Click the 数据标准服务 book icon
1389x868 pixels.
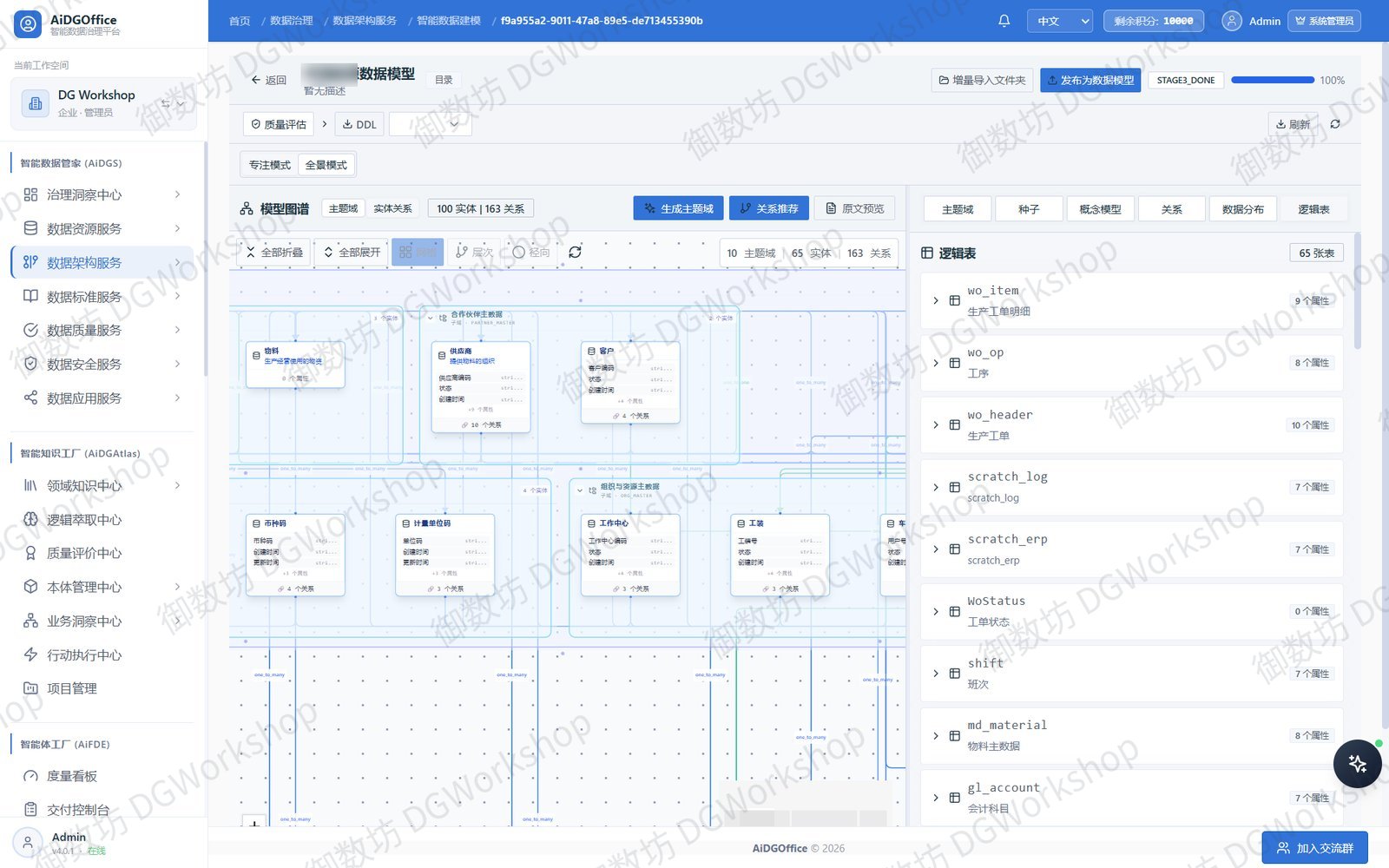click(x=30, y=296)
